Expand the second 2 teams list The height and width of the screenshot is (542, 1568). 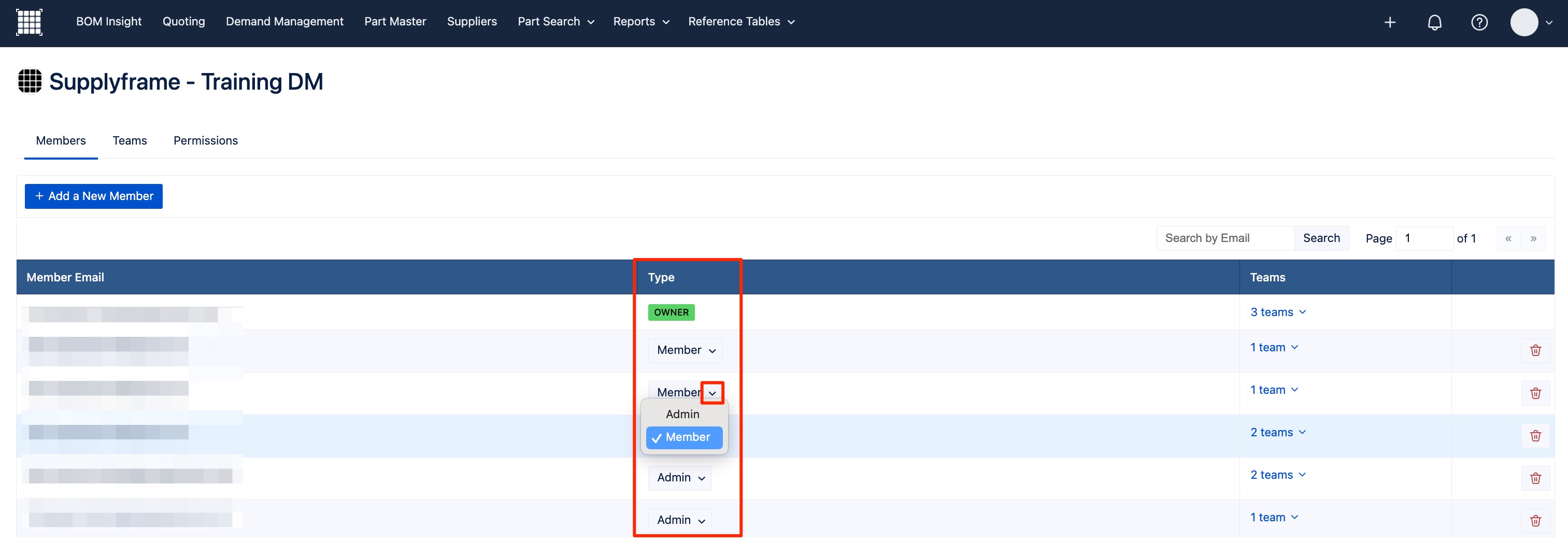tap(1278, 475)
